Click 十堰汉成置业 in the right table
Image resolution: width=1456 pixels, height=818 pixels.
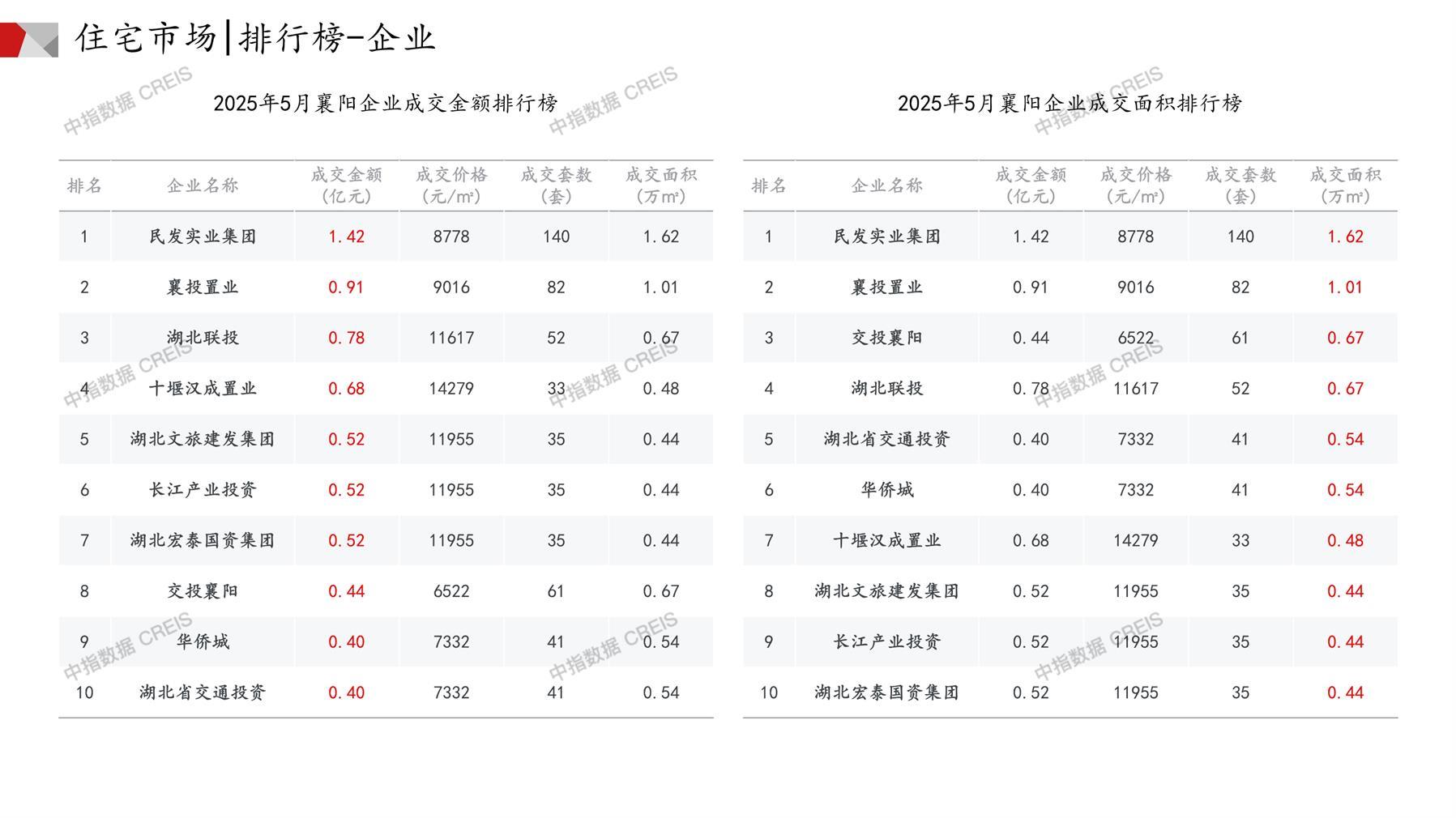886,540
